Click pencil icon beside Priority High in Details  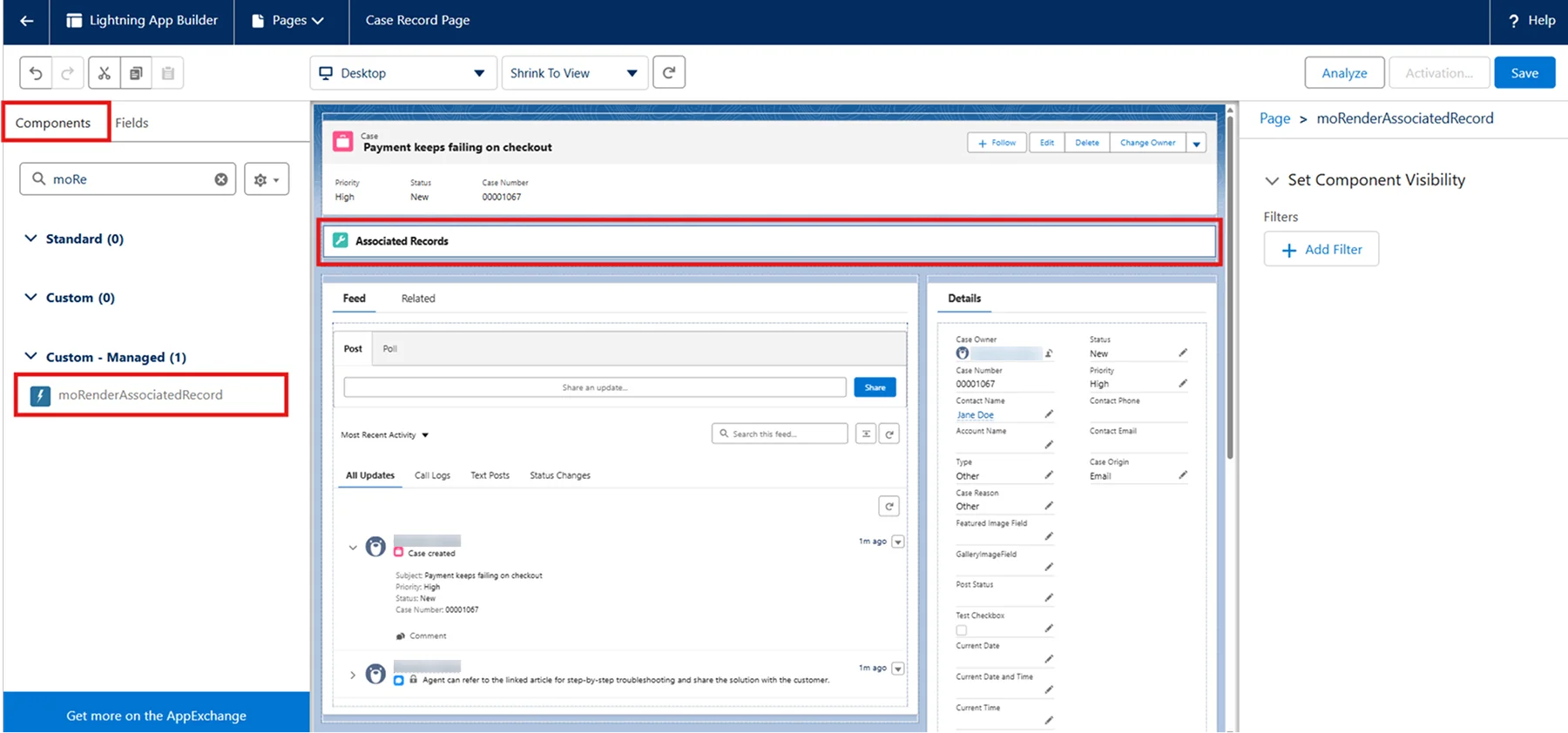click(x=1183, y=383)
